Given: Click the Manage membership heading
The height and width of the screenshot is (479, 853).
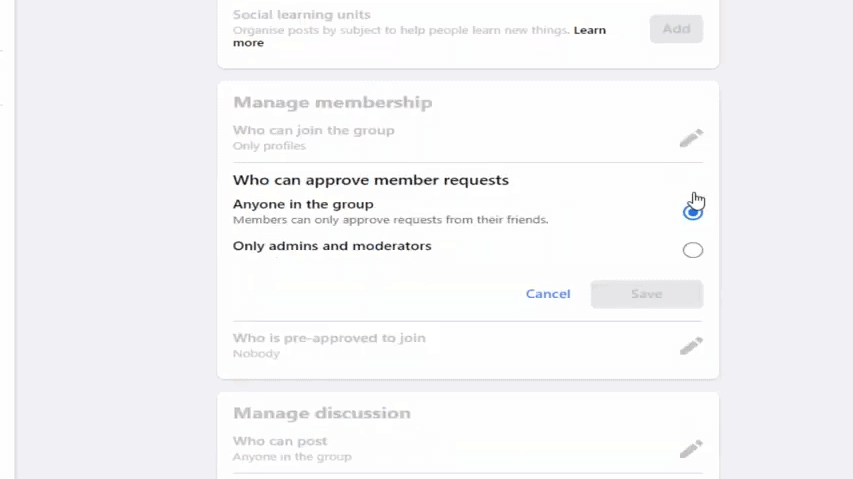Looking at the screenshot, I should pyautogui.click(x=332, y=102).
